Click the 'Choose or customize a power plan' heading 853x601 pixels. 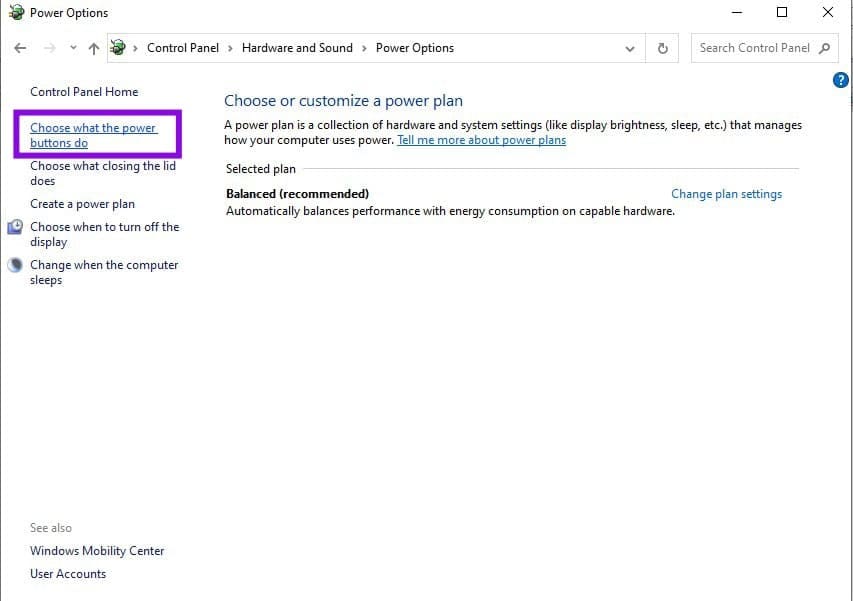pyautogui.click(x=343, y=101)
